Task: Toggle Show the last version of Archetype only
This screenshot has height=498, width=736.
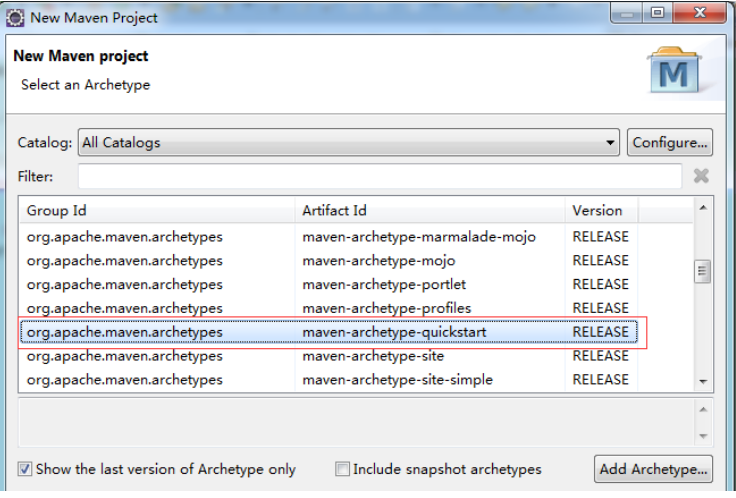Action: [25, 469]
